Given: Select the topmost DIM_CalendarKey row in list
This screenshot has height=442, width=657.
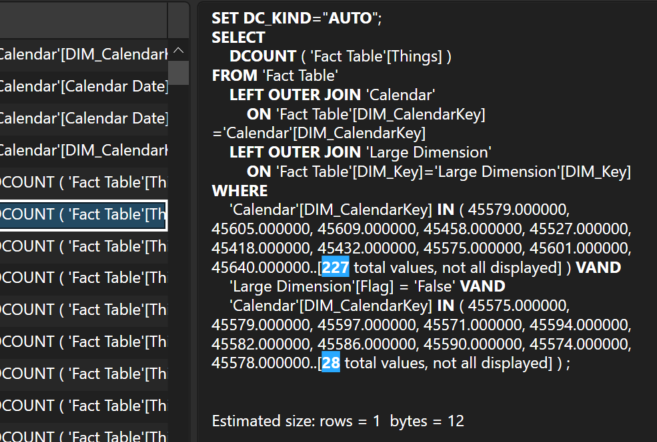Looking at the screenshot, I should pyautogui.click(x=84, y=54).
